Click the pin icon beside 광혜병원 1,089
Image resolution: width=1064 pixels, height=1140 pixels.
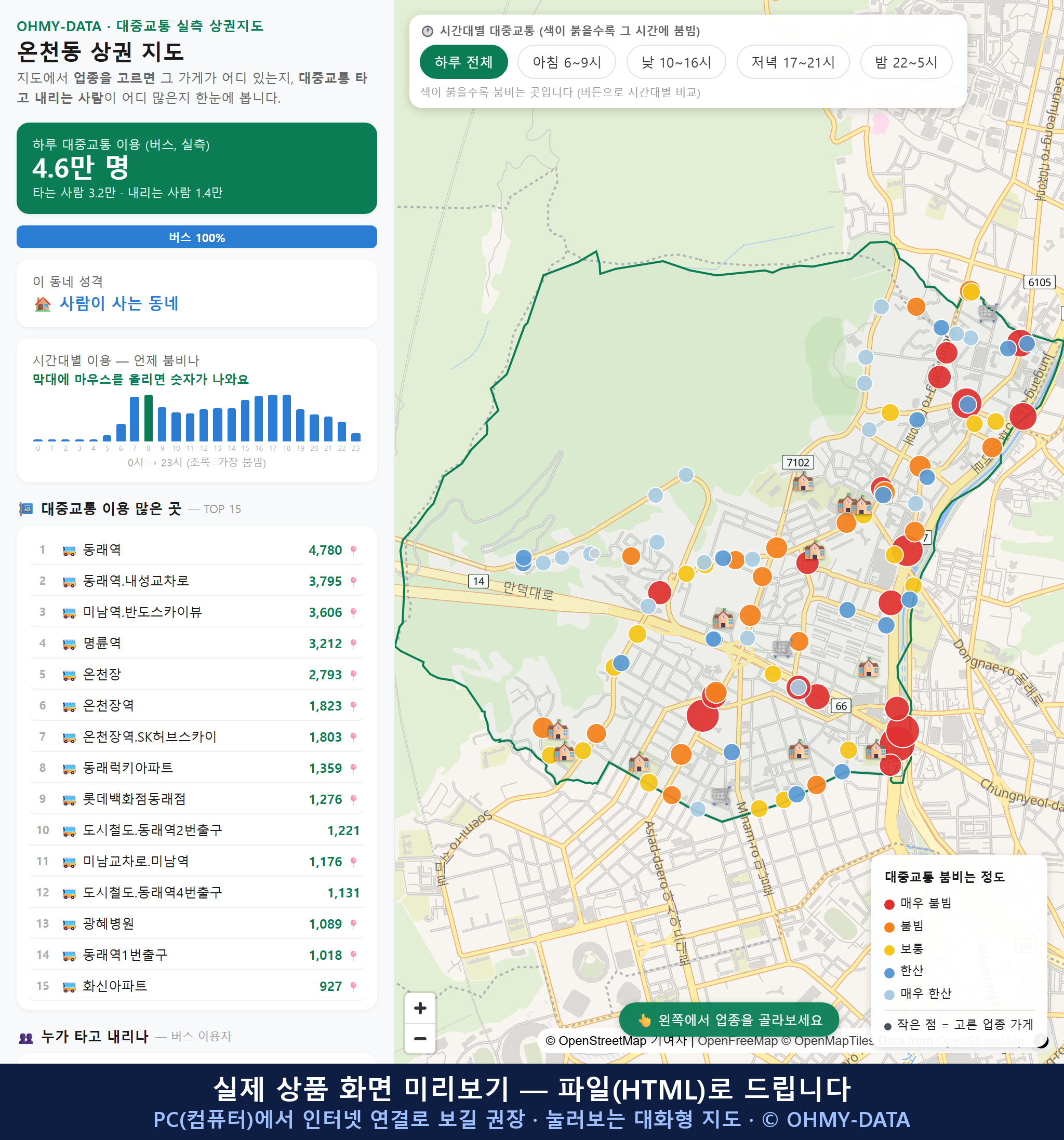point(353,924)
